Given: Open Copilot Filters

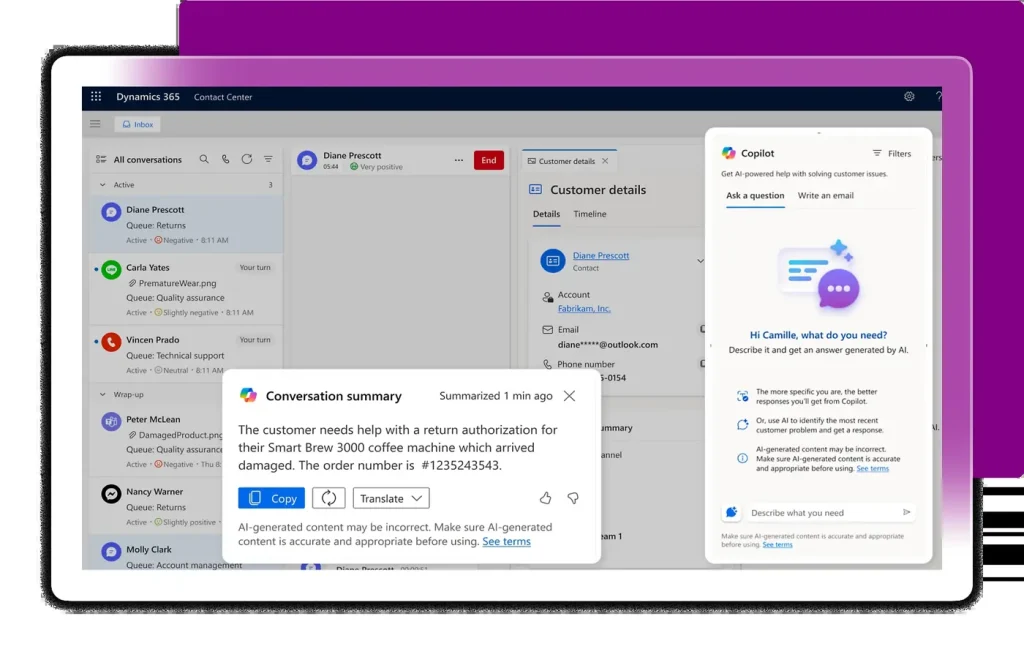Looking at the screenshot, I should (892, 153).
